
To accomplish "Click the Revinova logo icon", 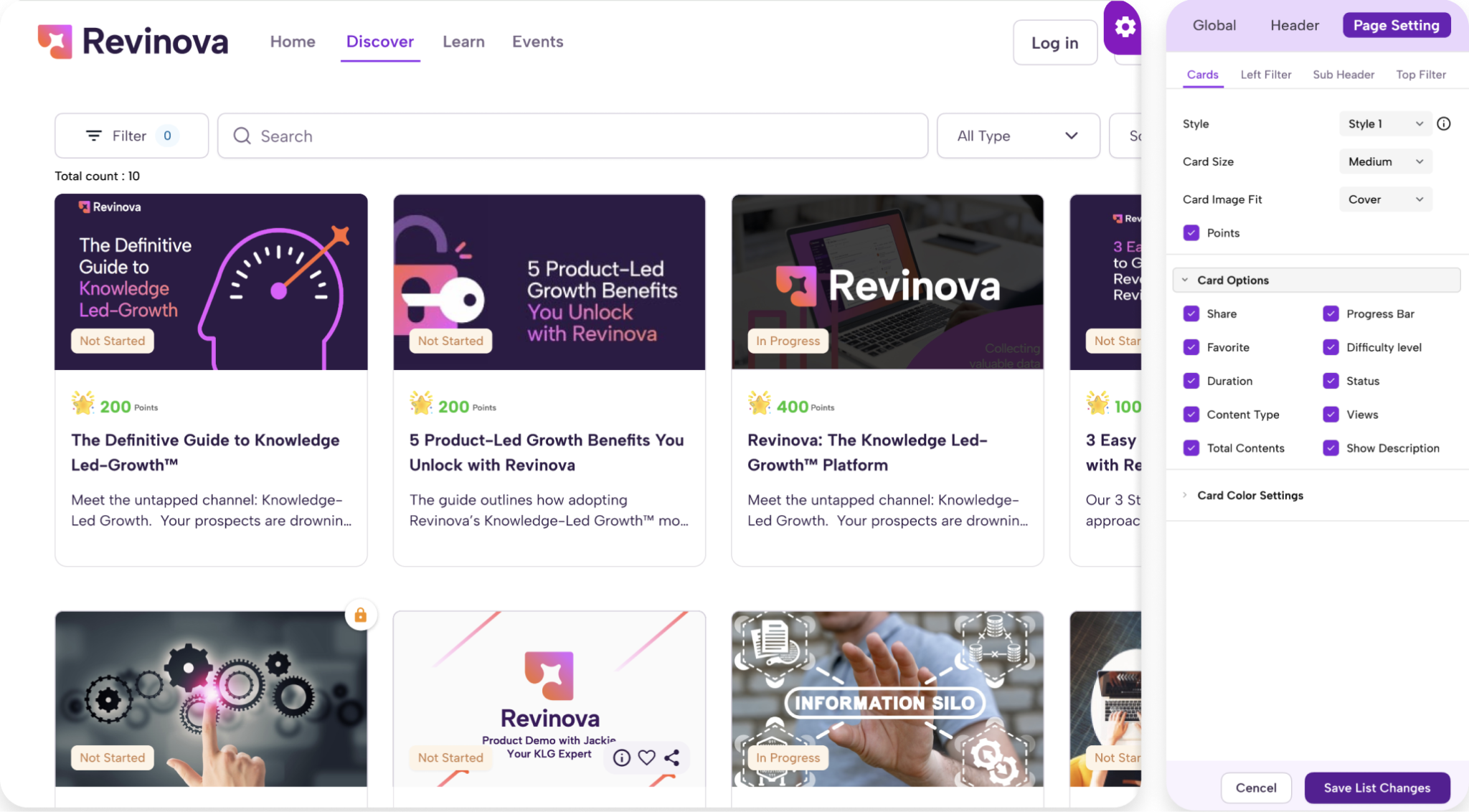I will pyautogui.click(x=55, y=41).
